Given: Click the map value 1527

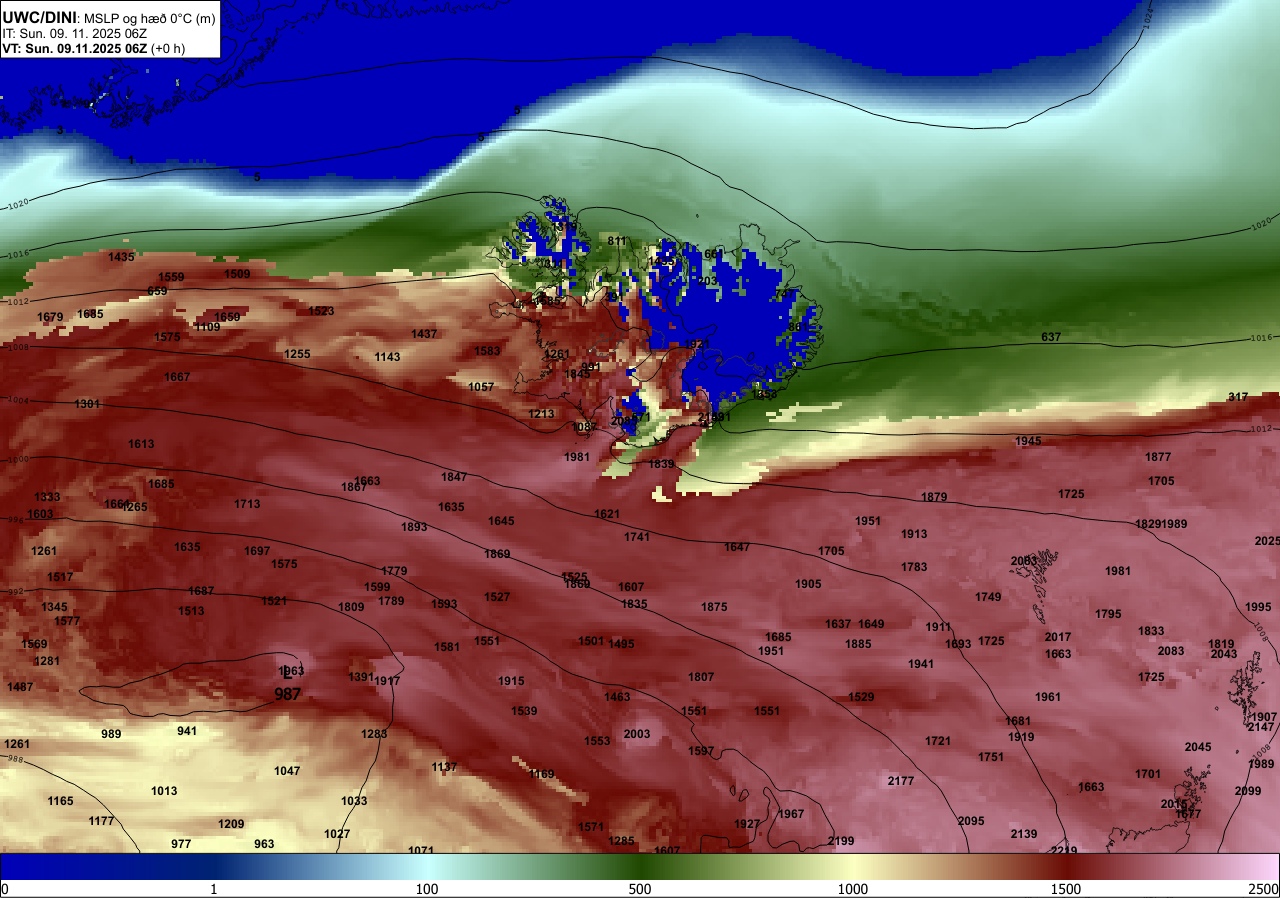Looking at the screenshot, I should (x=497, y=597).
